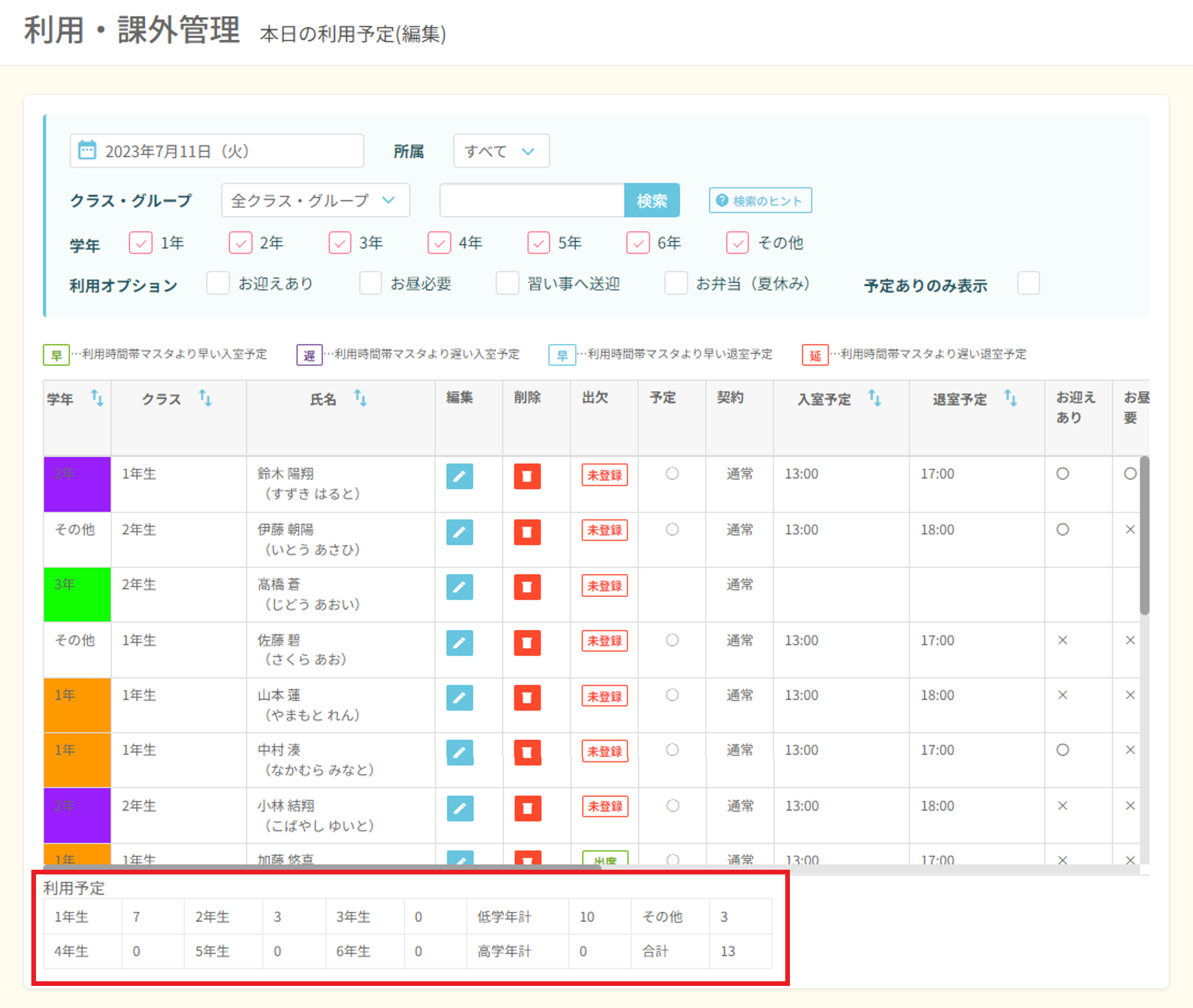1193x1008 pixels.
Task: Click the 合計 total label
Action: coord(655,951)
